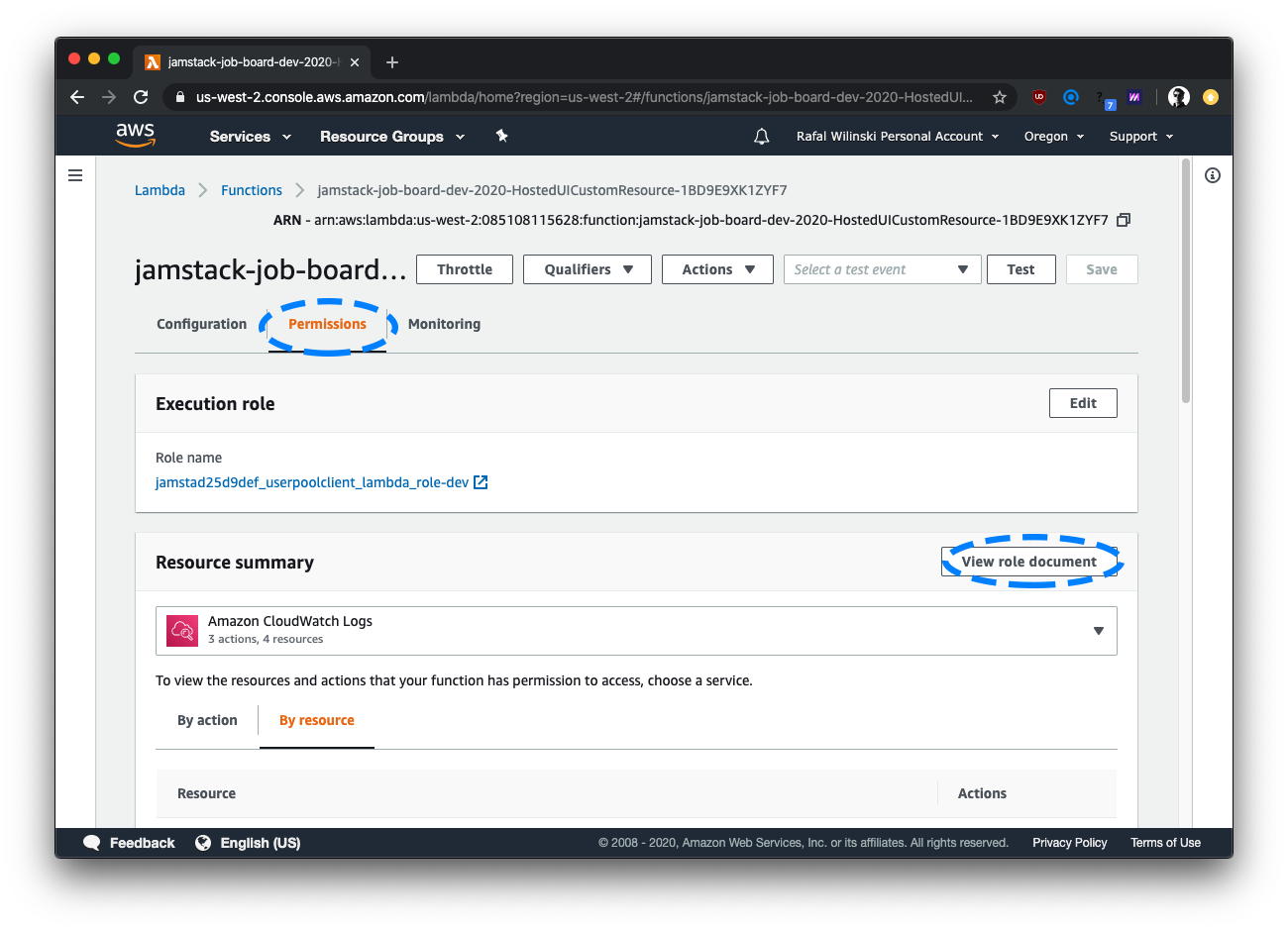This screenshot has height=931, width=1288.
Task: Open the Support dropdown menu
Action: pyautogui.click(x=1141, y=137)
